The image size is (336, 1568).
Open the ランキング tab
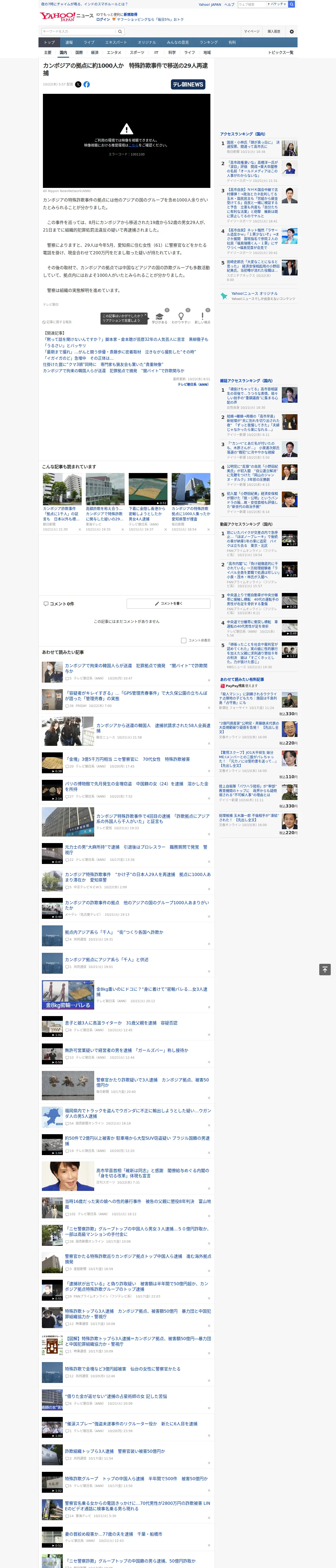coord(209,43)
